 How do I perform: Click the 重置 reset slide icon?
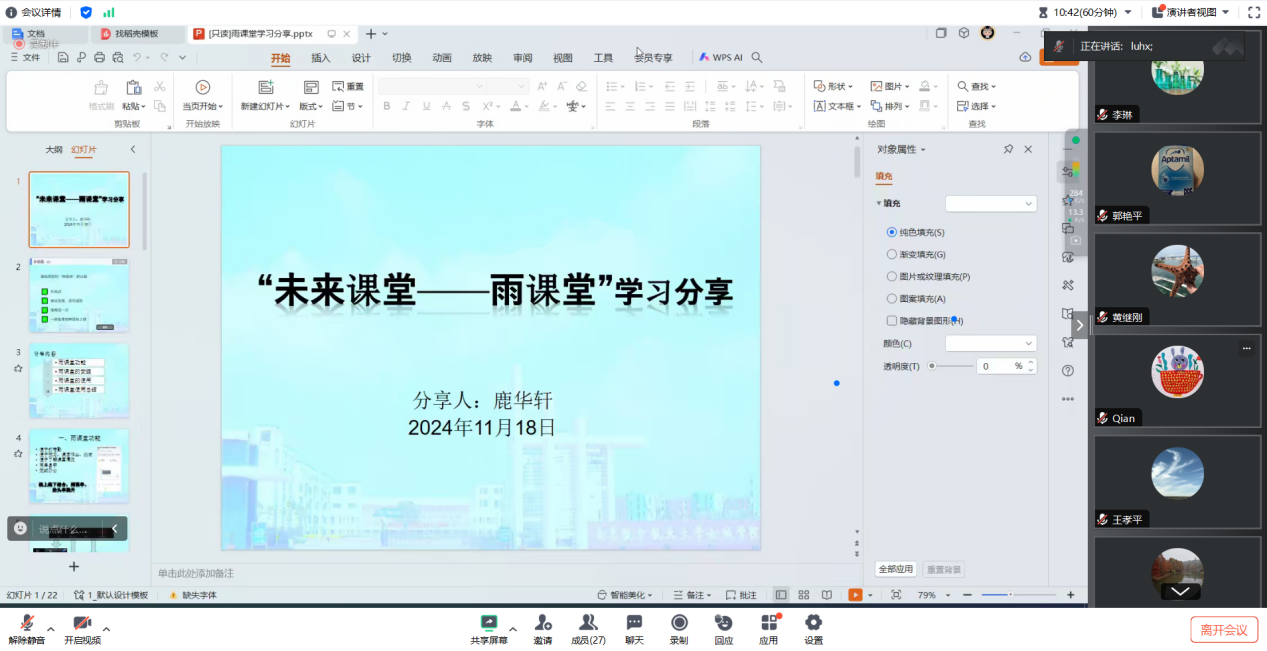(348, 87)
